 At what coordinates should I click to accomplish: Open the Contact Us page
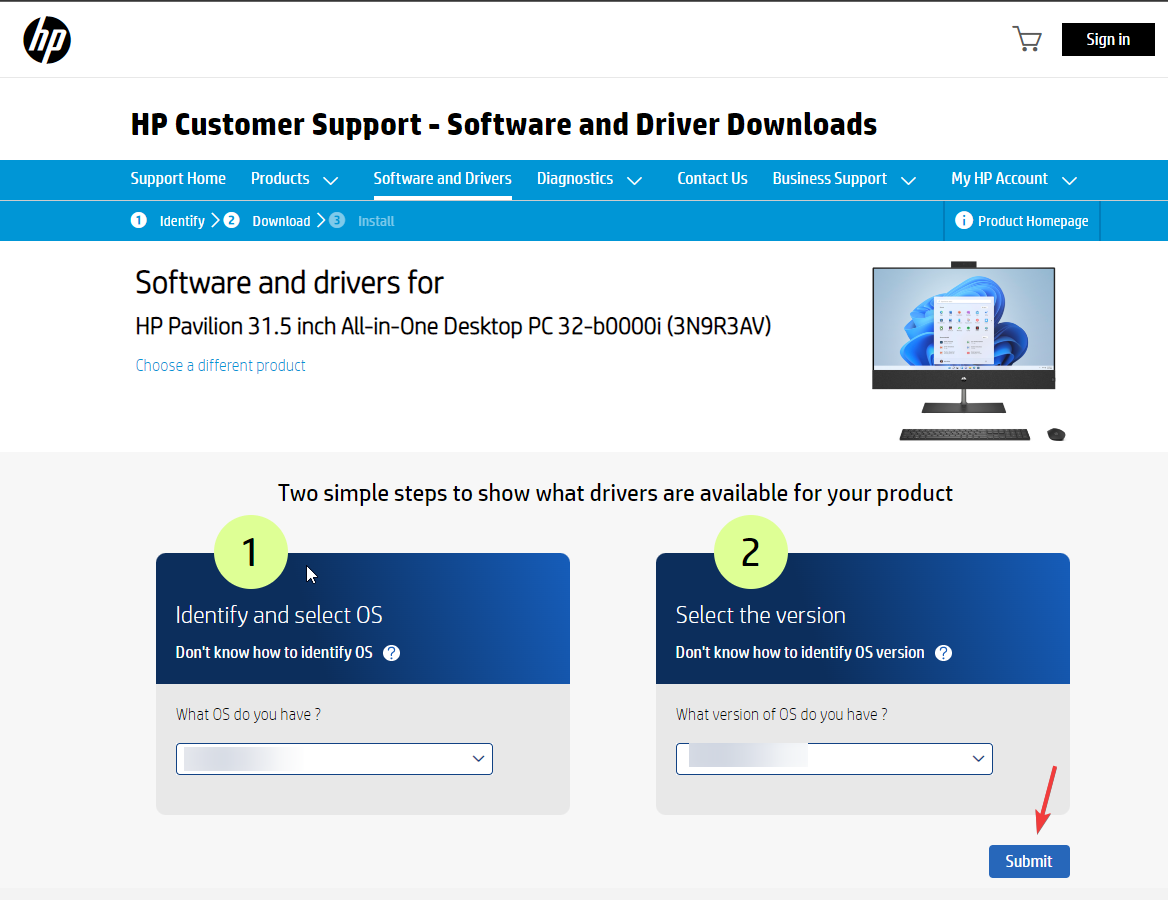point(712,179)
